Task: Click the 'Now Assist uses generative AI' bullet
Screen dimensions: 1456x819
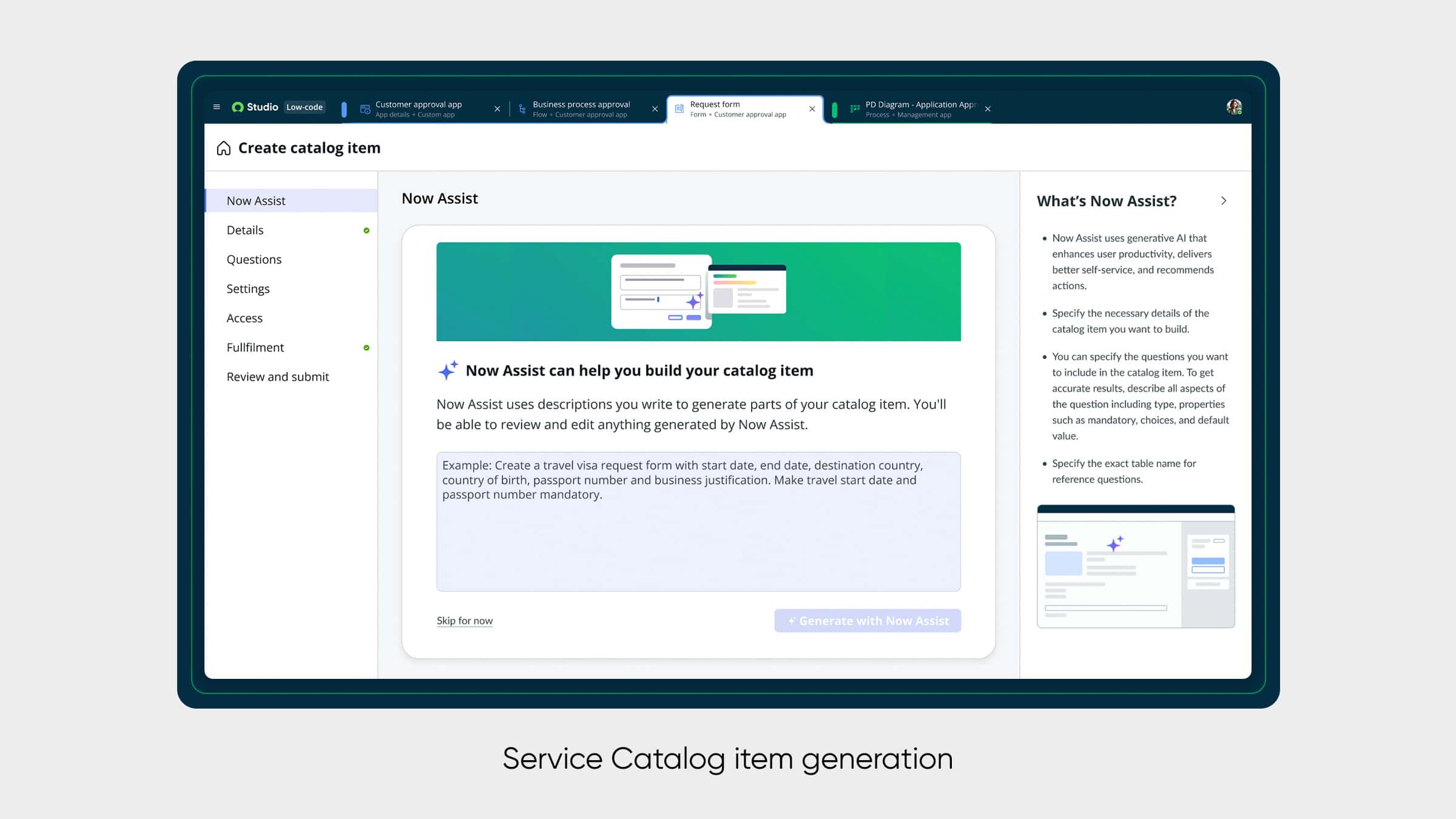Action: pyautogui.click(x=1133, y=261)
